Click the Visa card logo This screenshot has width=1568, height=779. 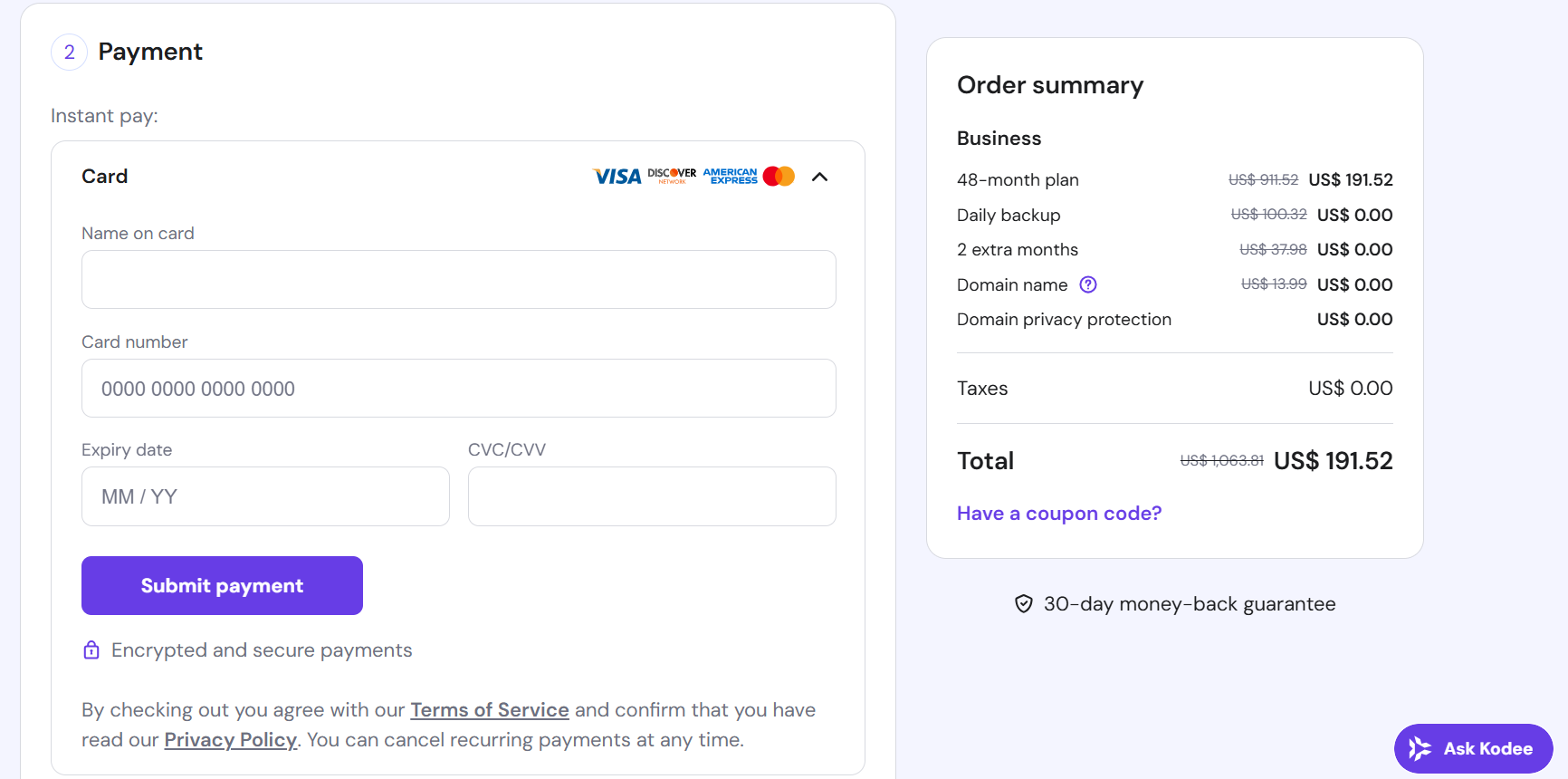[x=617, y=177]
